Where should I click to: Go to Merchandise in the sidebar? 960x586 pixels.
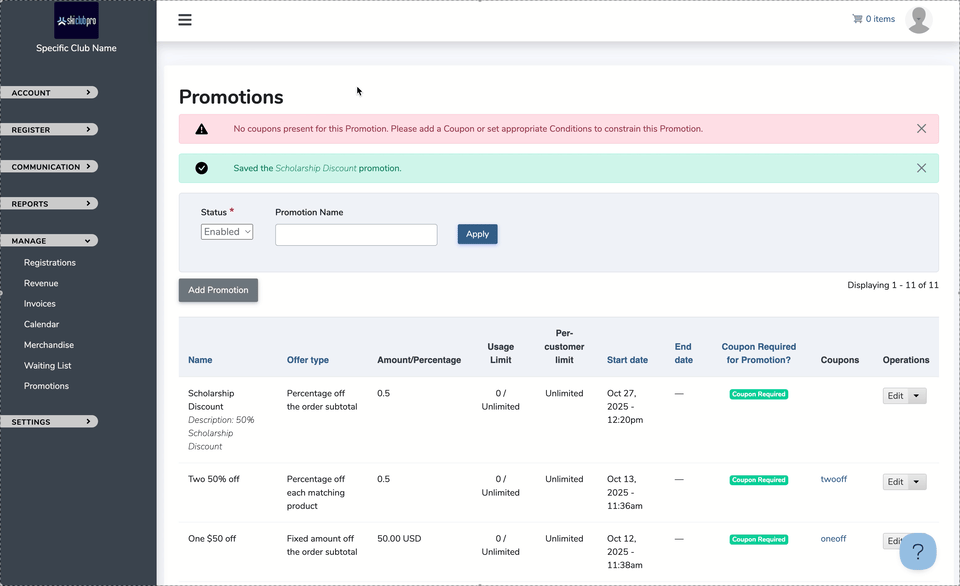pyautogui.click(x=47, y=345)
